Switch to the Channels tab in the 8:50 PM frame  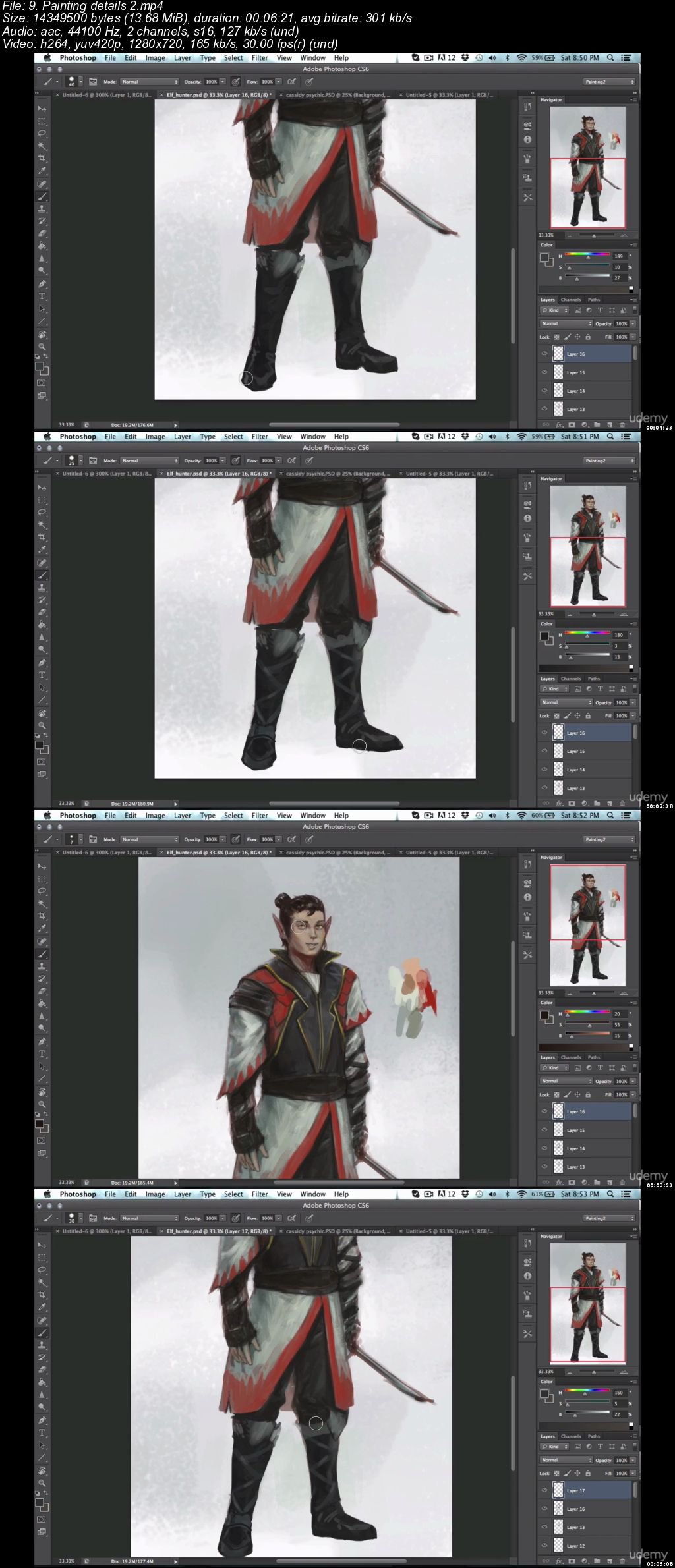pos(571,300)
